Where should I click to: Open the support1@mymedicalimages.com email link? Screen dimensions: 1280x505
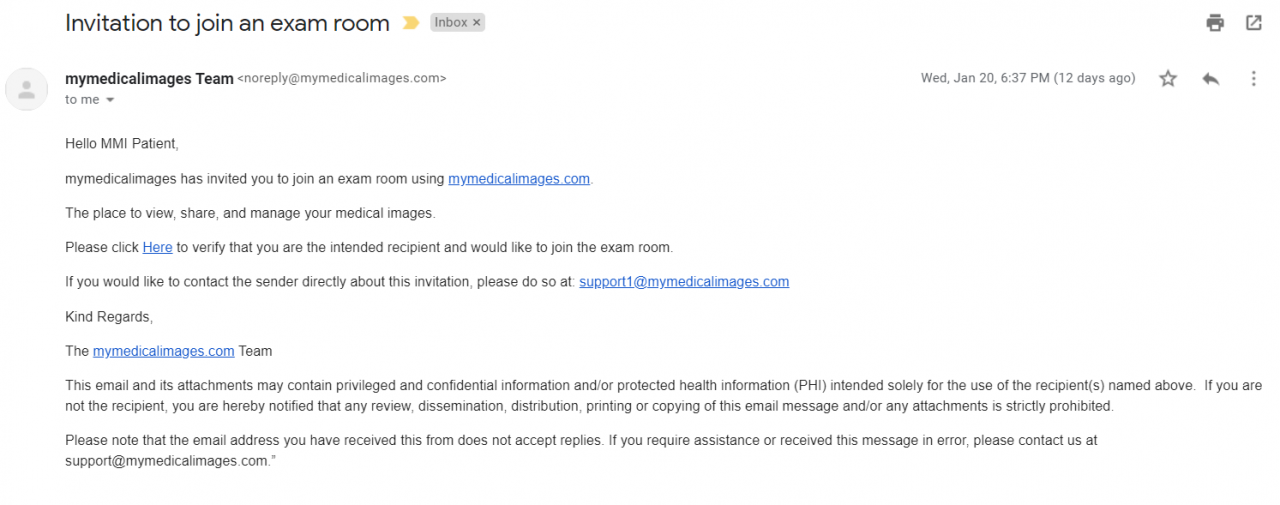coord(684,282)
